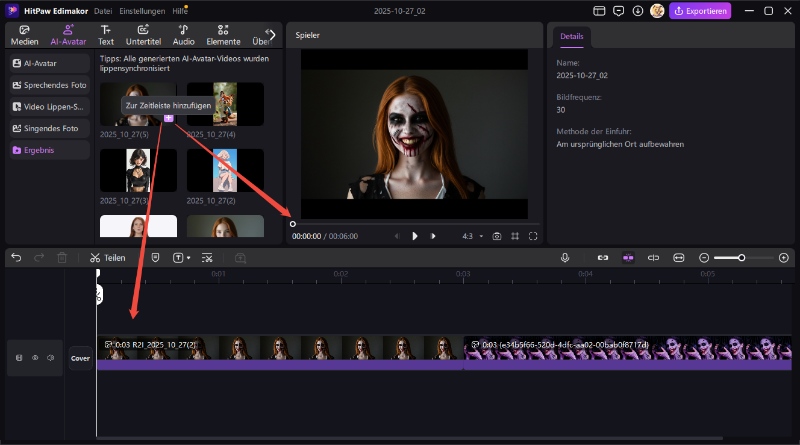The width and height of the screenshot is (800, 445).
Task: Expand the text tool dropdown arrow
Action: coord(189,258)
